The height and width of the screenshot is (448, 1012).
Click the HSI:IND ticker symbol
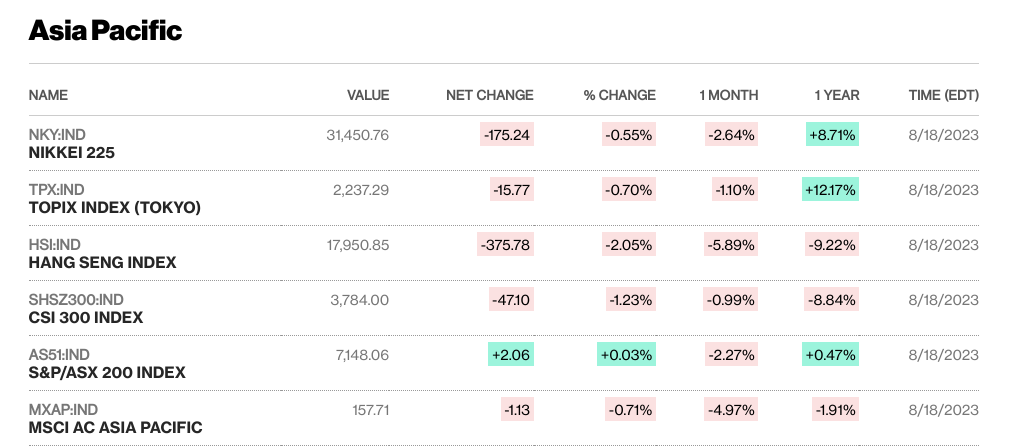click(x=55, y=245)
